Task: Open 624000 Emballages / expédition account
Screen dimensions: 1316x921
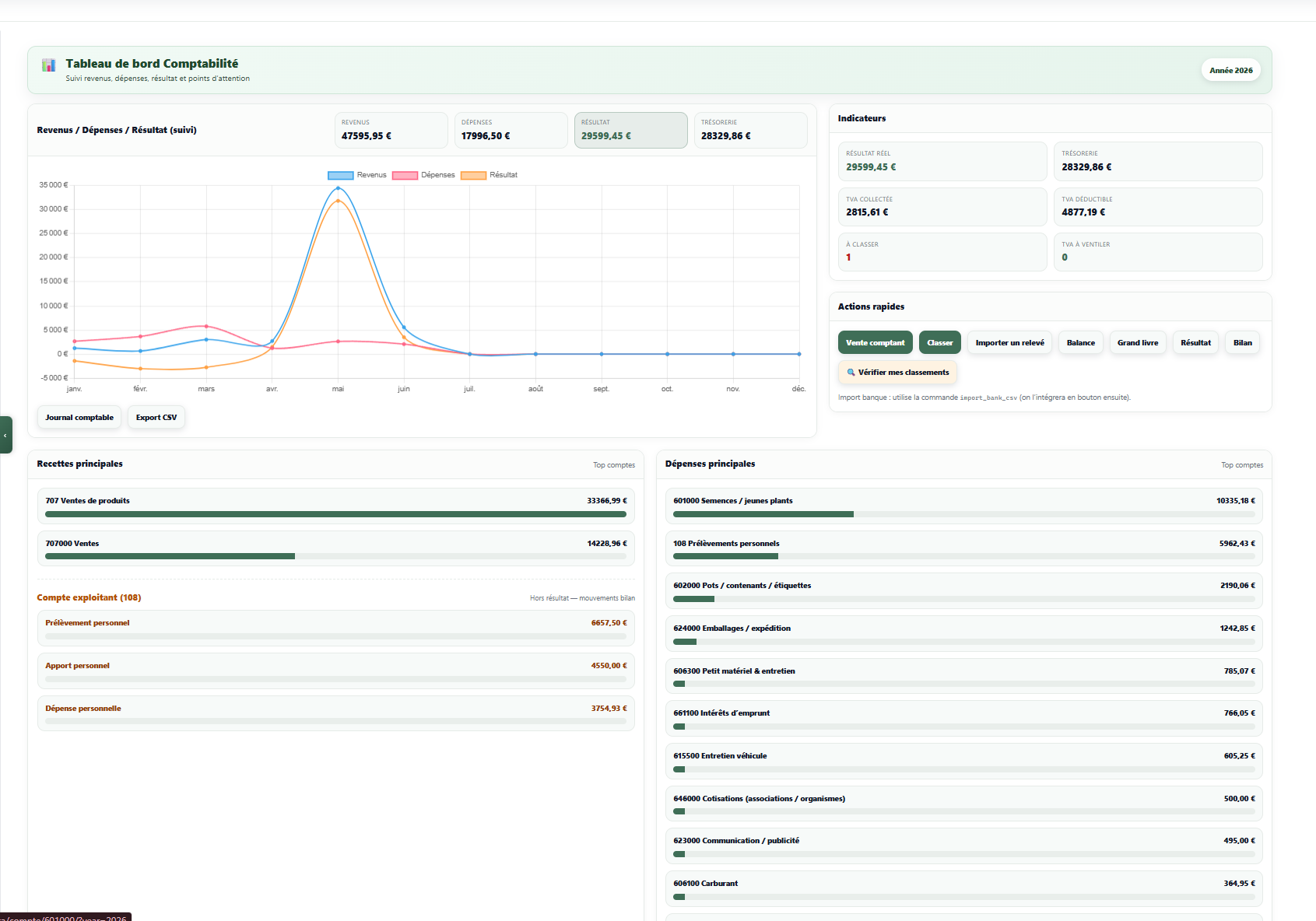Action: 964,633
